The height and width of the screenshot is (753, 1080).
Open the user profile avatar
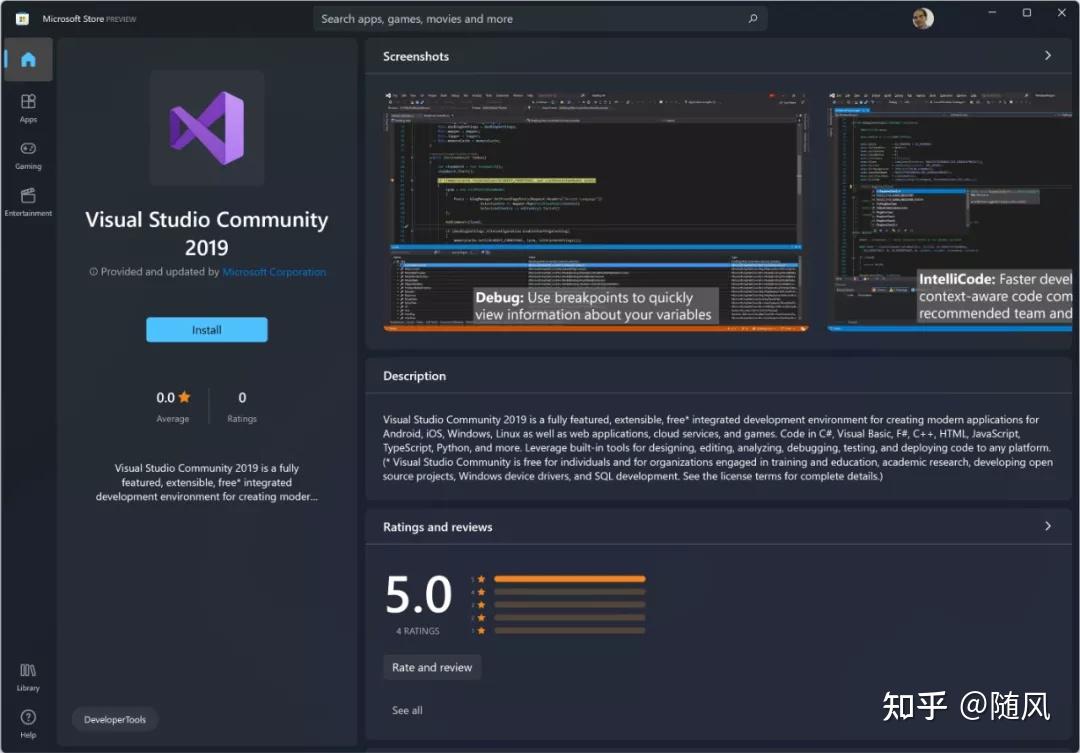pyautogui.click(x=922, y=18)
